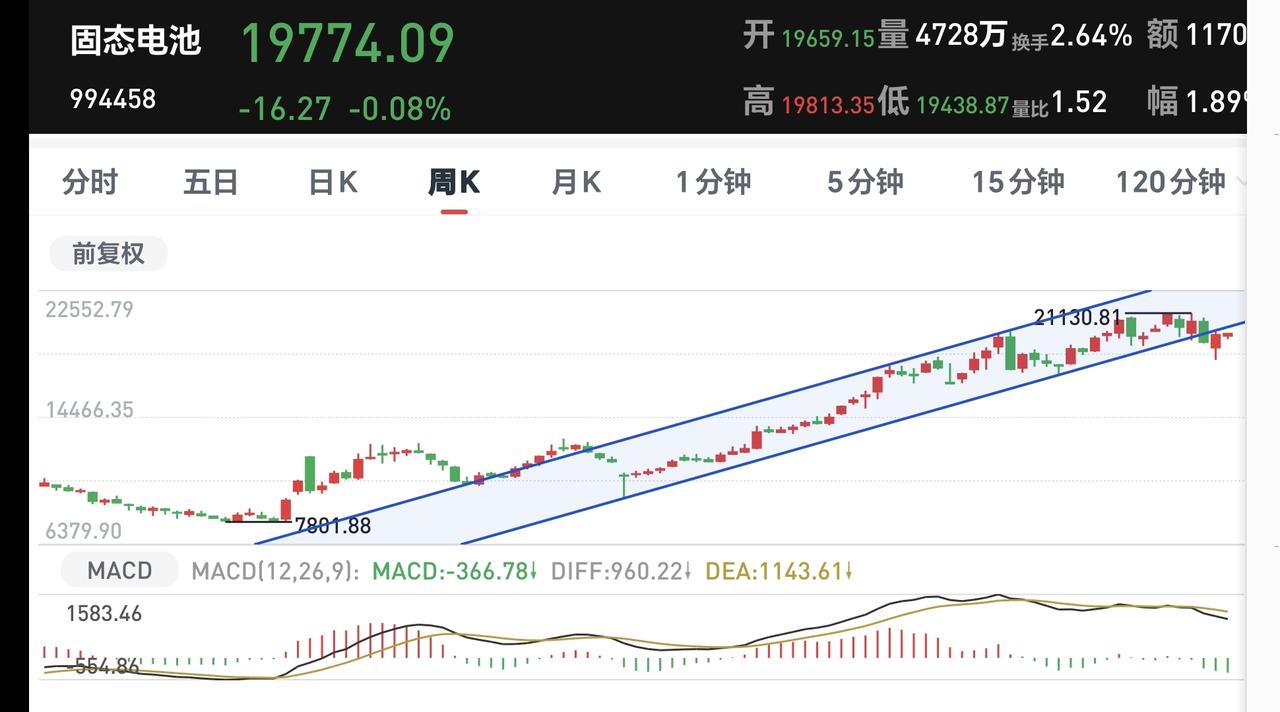Click the opening price 19659.15
The height and width of the screenshot is (712, 1280).
(x=828, y=38)
